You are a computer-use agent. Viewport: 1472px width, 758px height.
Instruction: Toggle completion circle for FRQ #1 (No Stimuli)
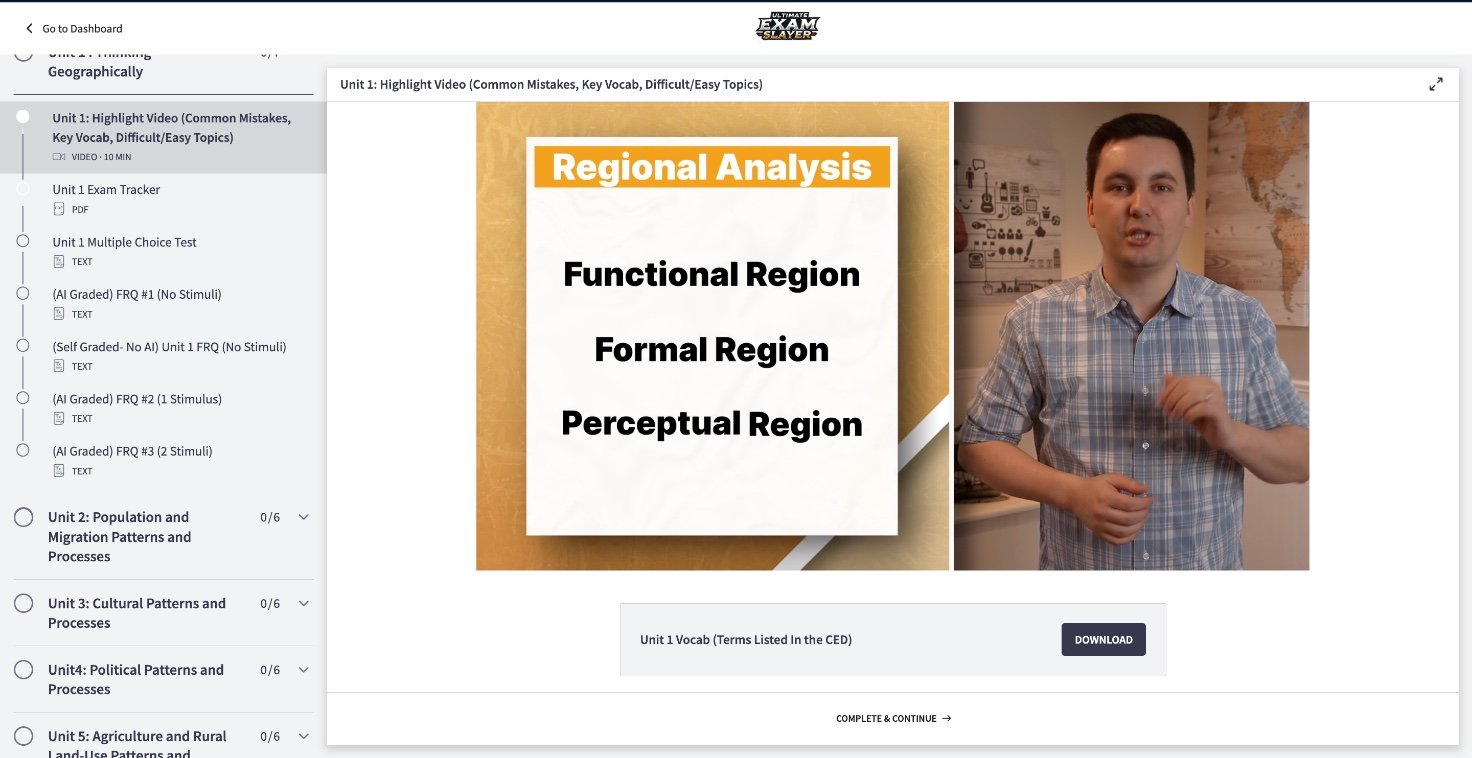[x=23, y=293]
